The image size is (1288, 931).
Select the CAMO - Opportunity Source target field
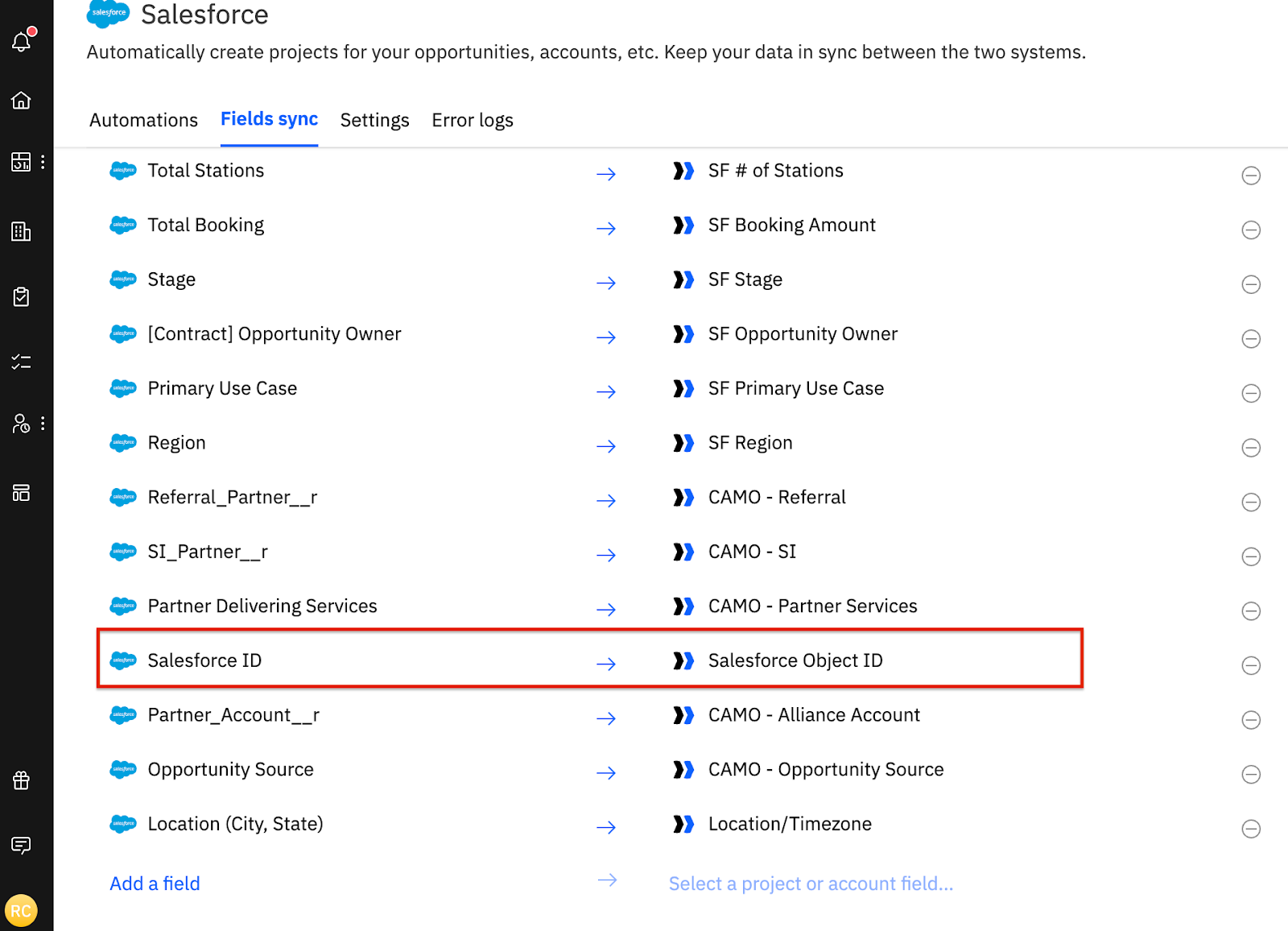(x=826, y=770)
